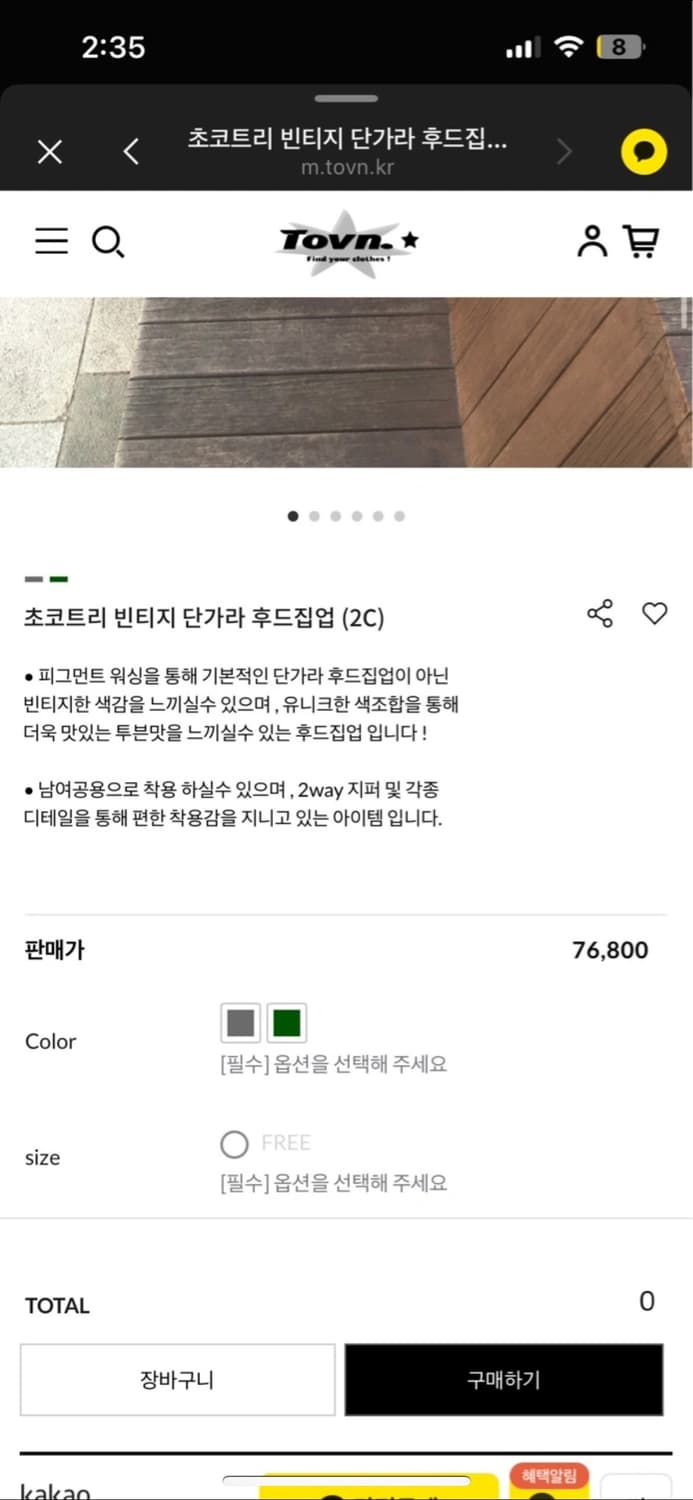Open KakaoTalk chat via yellow speech bubble
Image resolution: width=693 pixels, height=1500 pixels.
tap(643, 151)
